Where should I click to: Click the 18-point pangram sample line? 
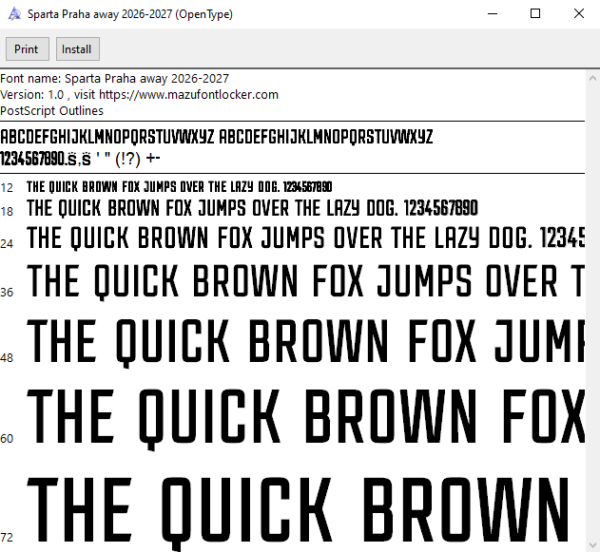tap(252, 209)
